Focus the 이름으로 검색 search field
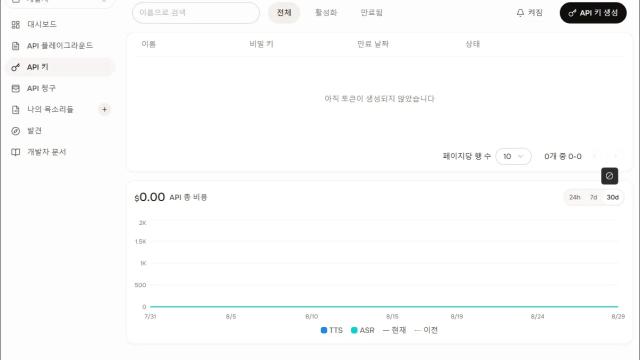The height and width of the screenshot is (360, 640). [196, 13]
